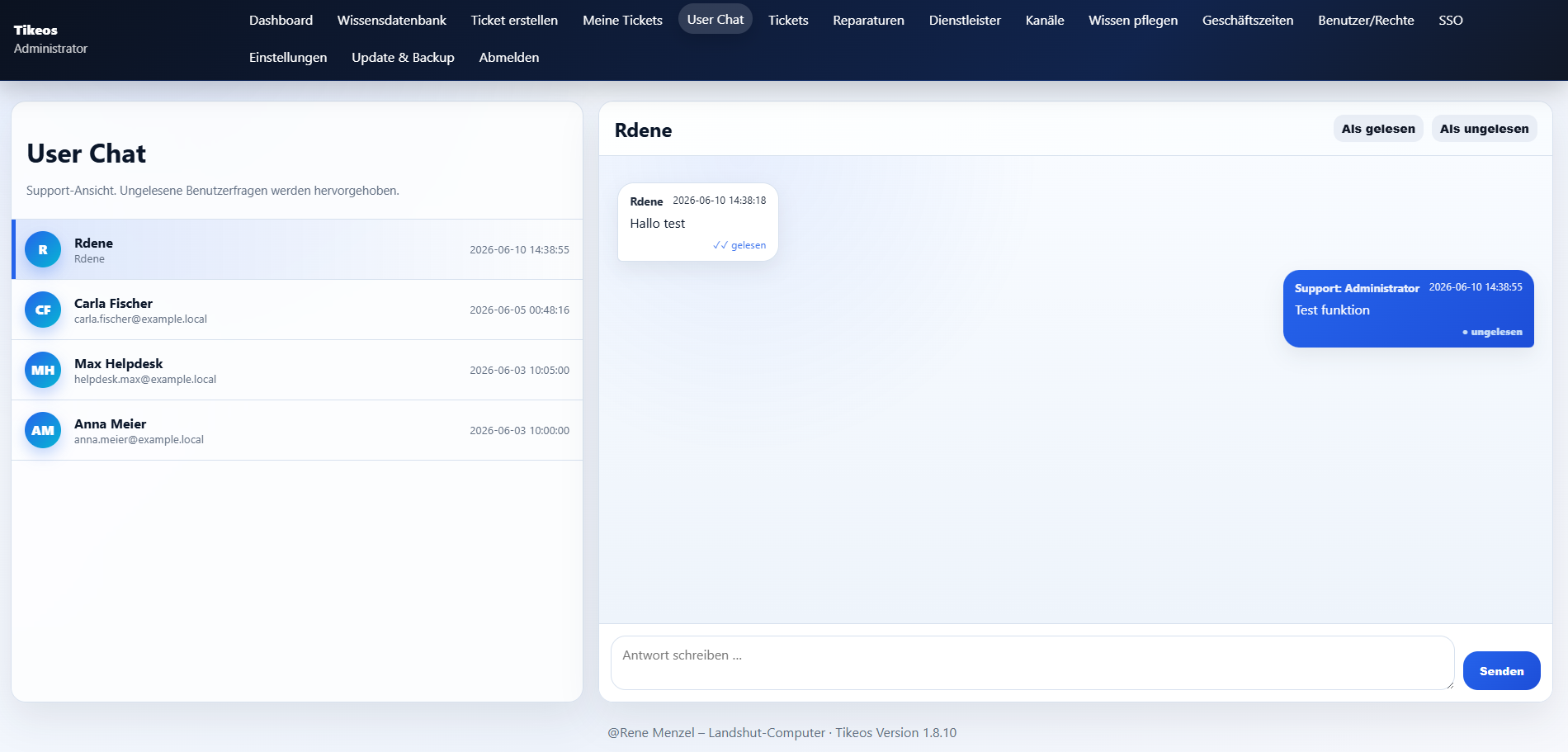1568x752 pixels.
Task: Open Meine Tickets
Action: [622, 20]
